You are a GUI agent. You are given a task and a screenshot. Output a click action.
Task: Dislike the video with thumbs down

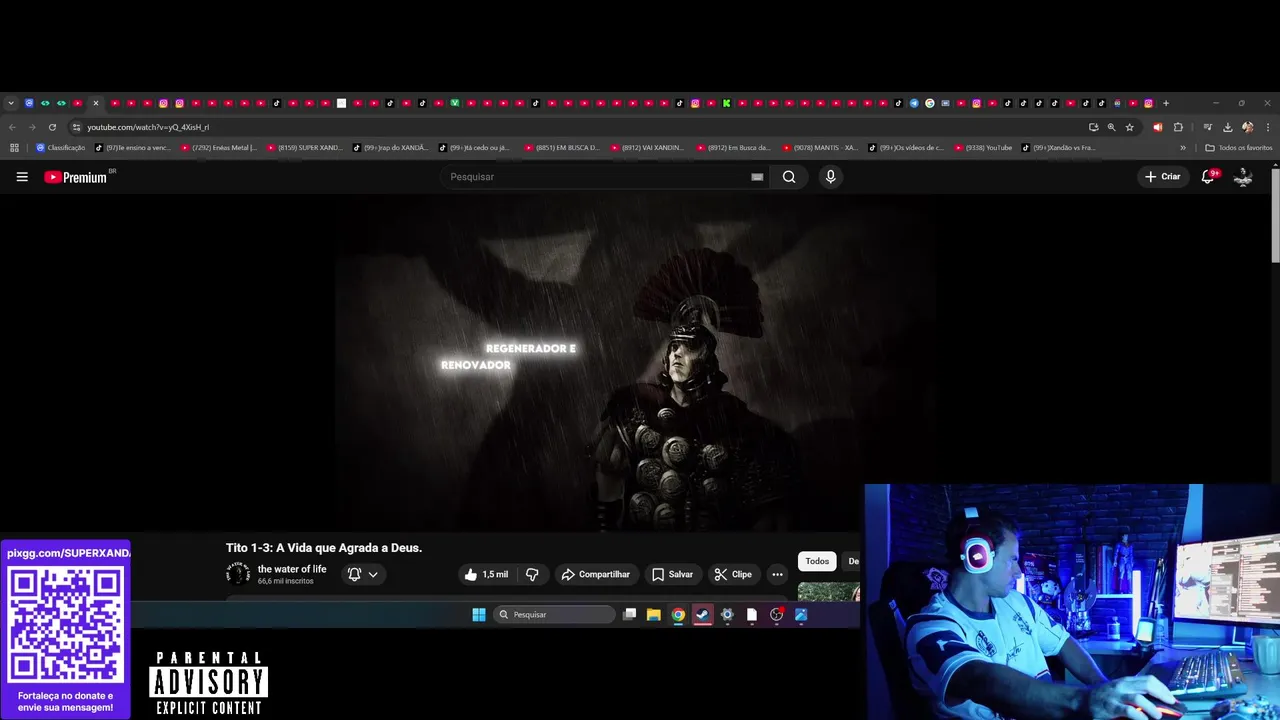[x=532, y=574]
